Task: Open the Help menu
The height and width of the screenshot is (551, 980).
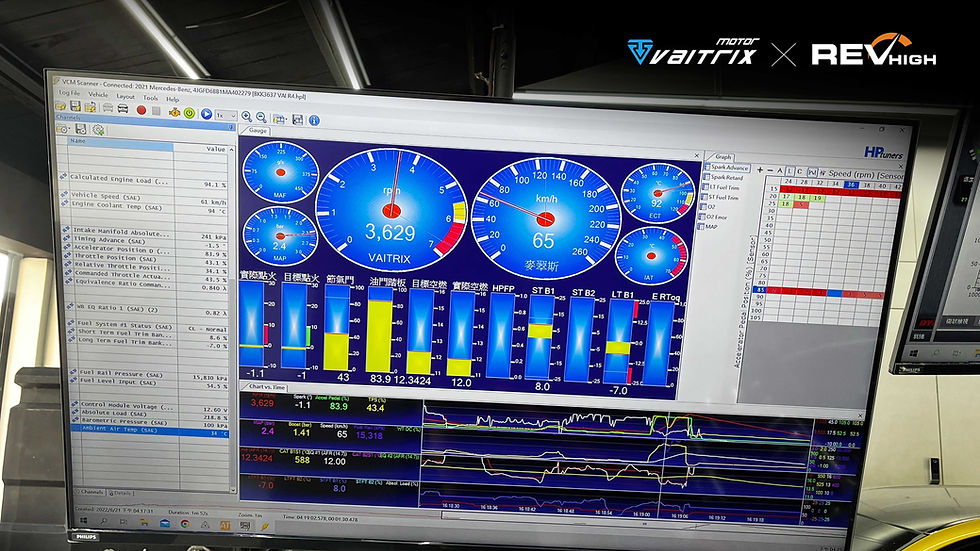Action: pyautogui.click(x=172, y=99)
